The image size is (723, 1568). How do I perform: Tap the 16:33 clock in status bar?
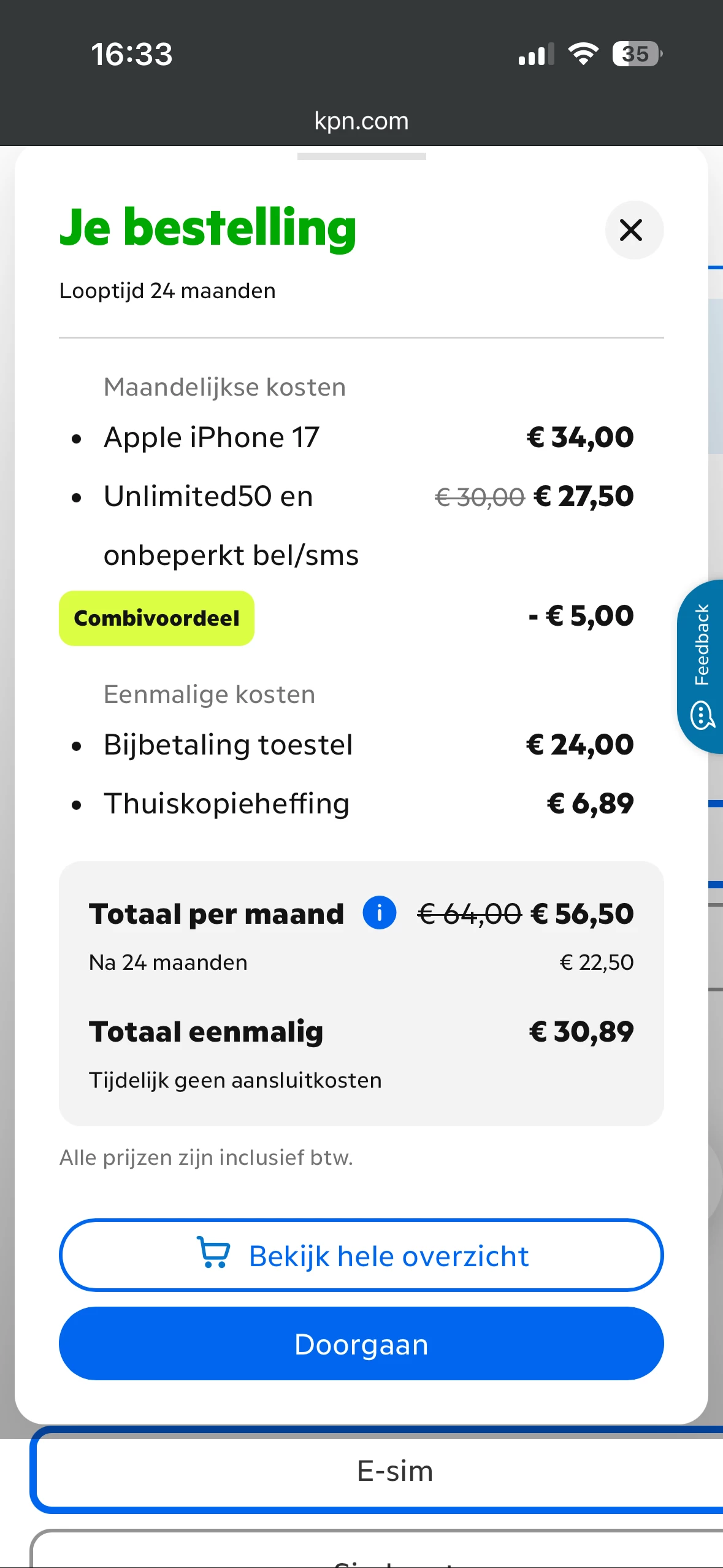click(x=132, y=54)
